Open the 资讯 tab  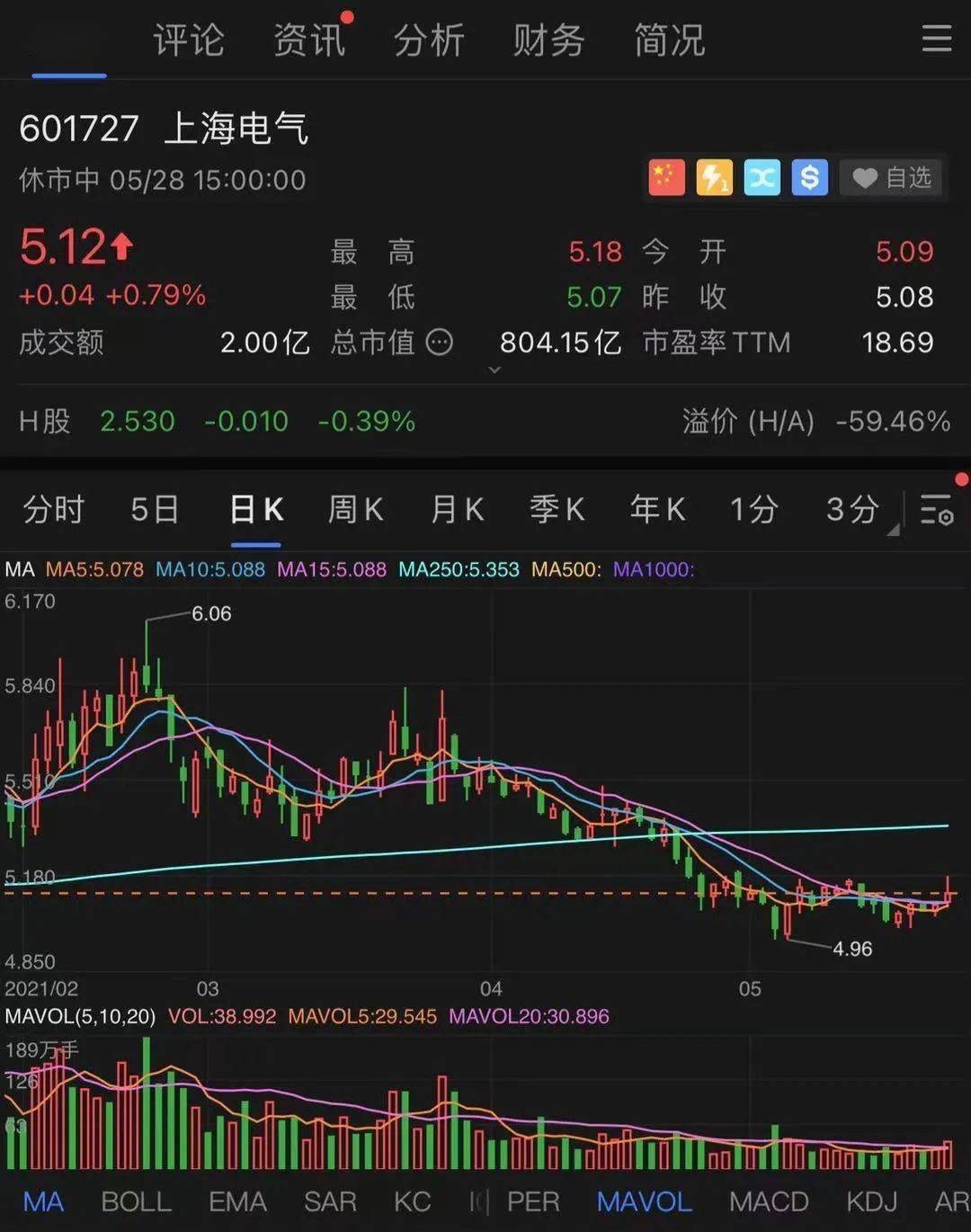[x=309, y=40]
